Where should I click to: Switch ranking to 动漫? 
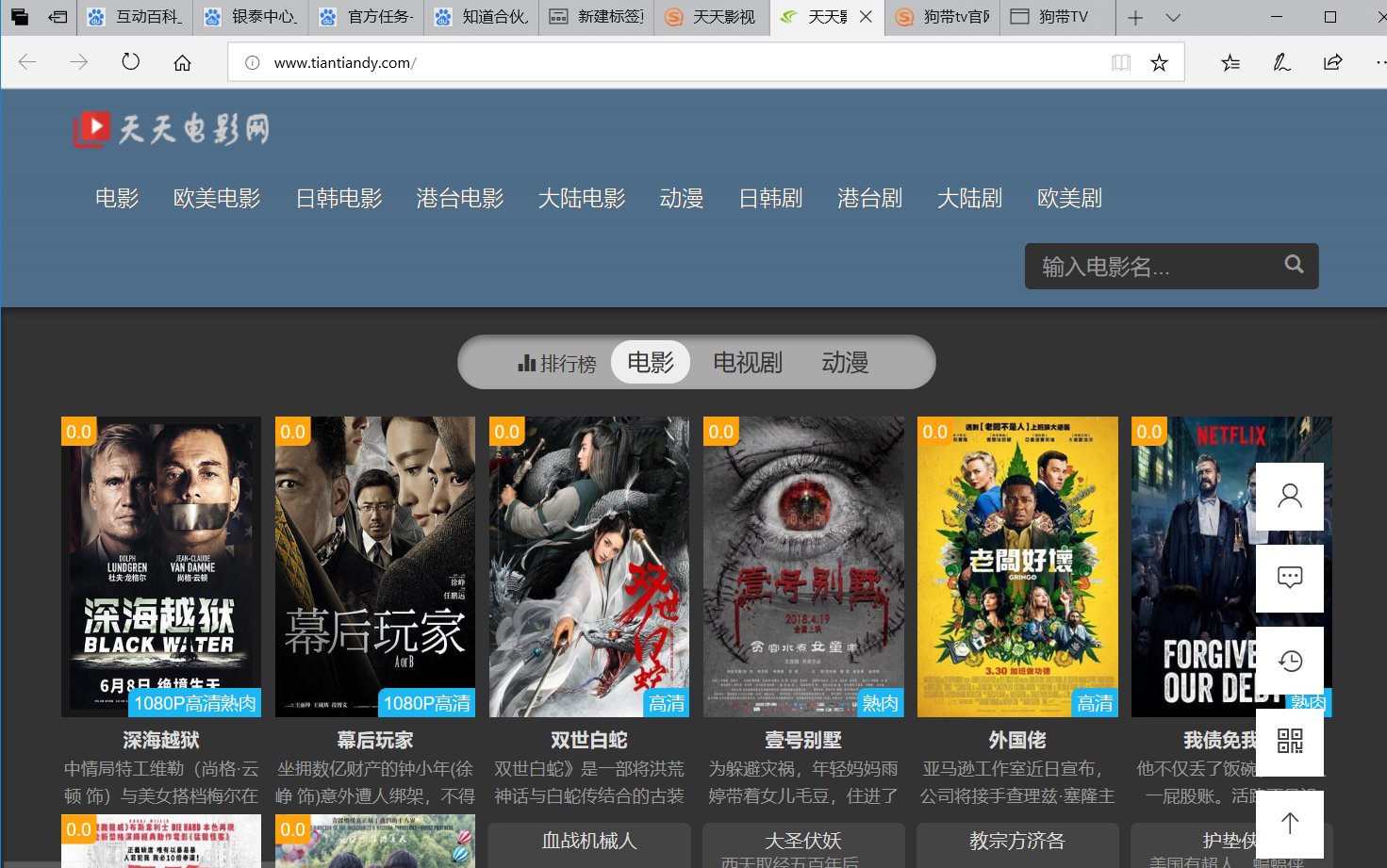pos(845,362)
